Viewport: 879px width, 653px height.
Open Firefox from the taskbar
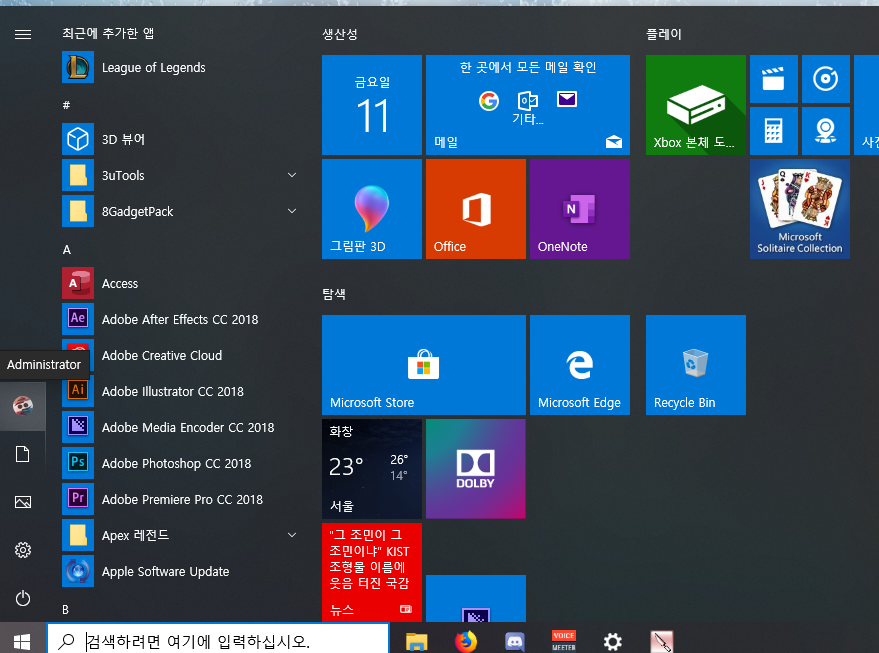coord(465,641)
